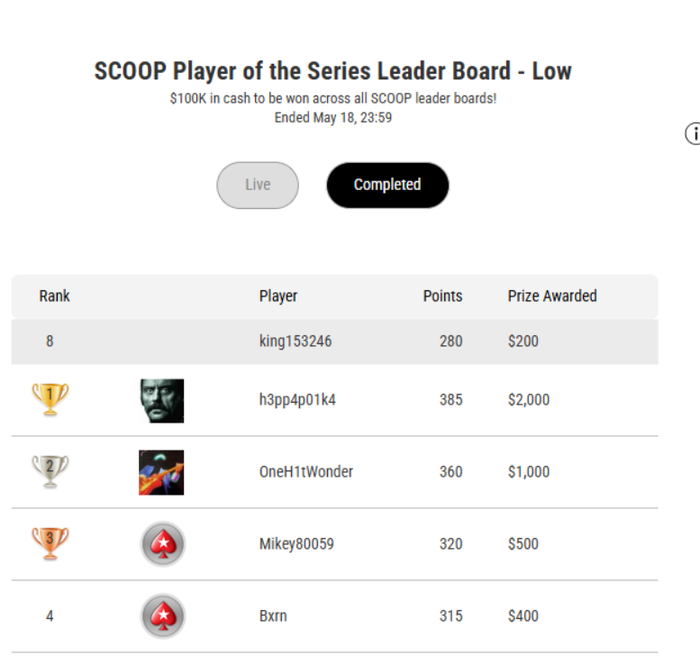This screenshot has width=700, height=656.
Task: Open OneH1tWonder's guitar avatar image
Action: click(x=162, y=472)
